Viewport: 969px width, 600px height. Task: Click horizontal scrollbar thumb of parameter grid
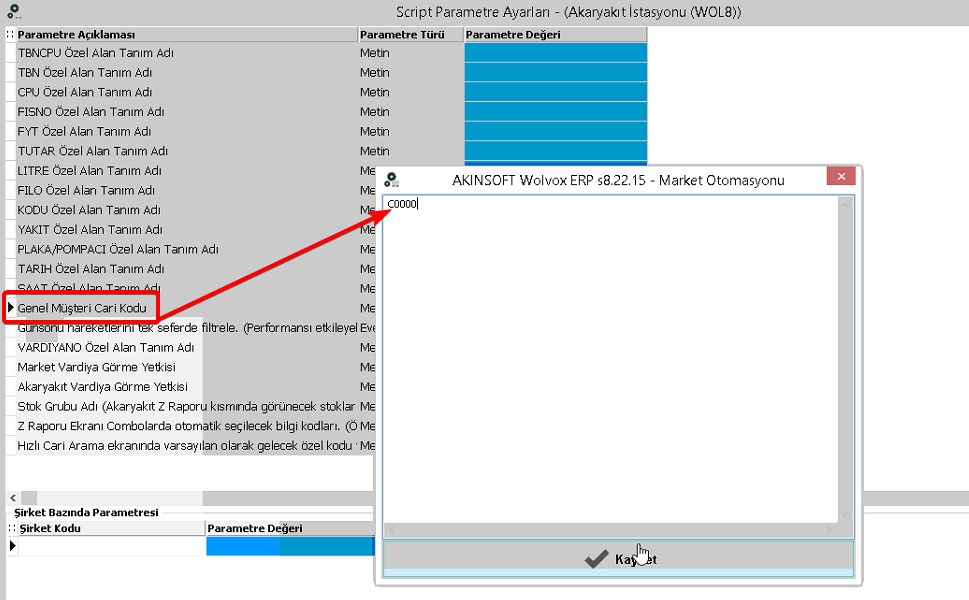[29, 497]
